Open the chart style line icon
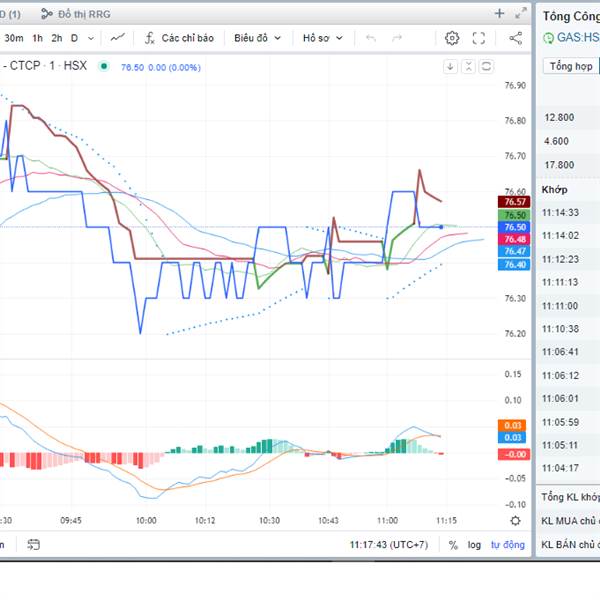The height and width of the screenshot is (600, 600). tap(118, 38)
